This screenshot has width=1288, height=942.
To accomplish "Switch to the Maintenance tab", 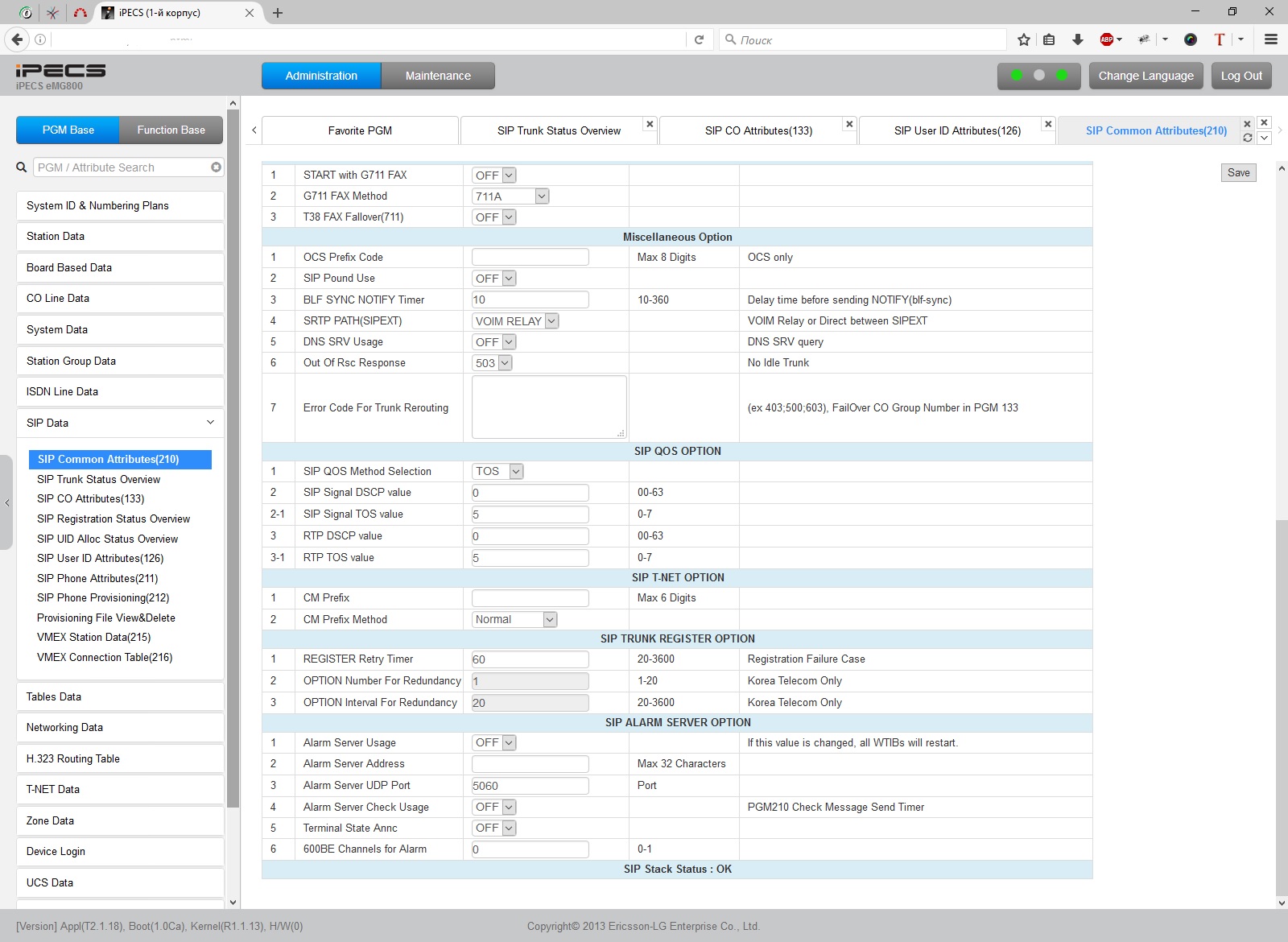I will click(x=438, y=76).
